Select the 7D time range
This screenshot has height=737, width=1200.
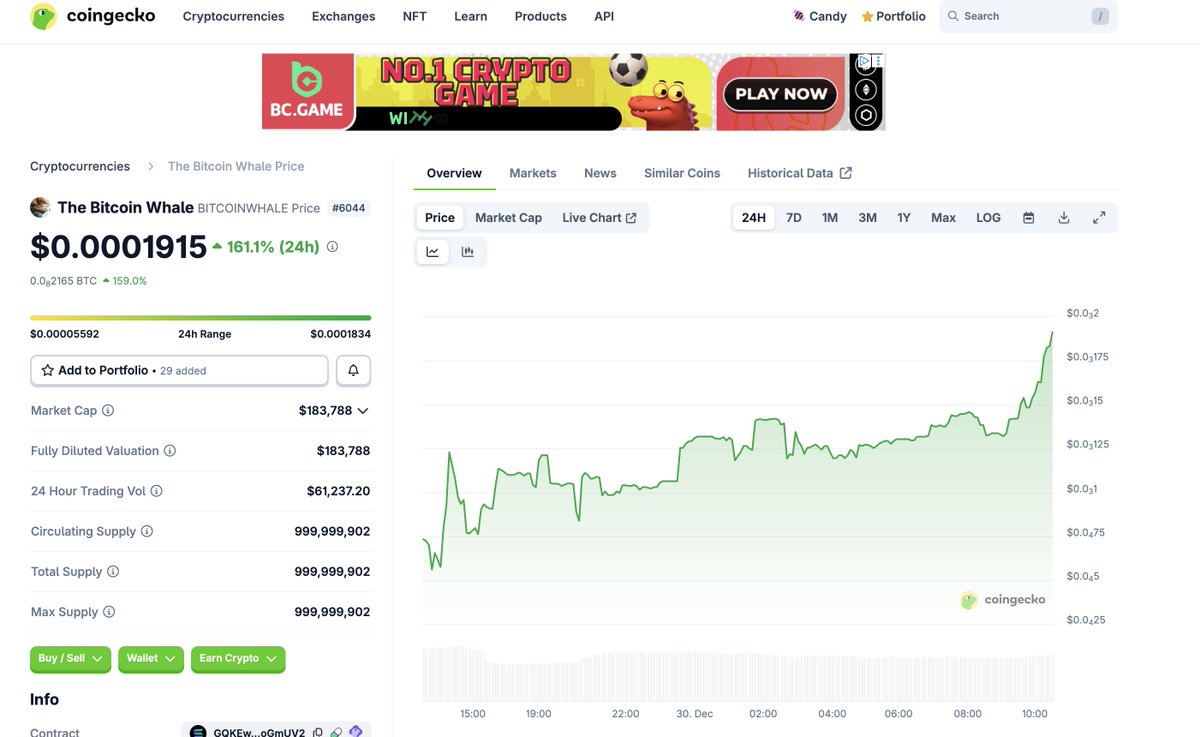794,218
